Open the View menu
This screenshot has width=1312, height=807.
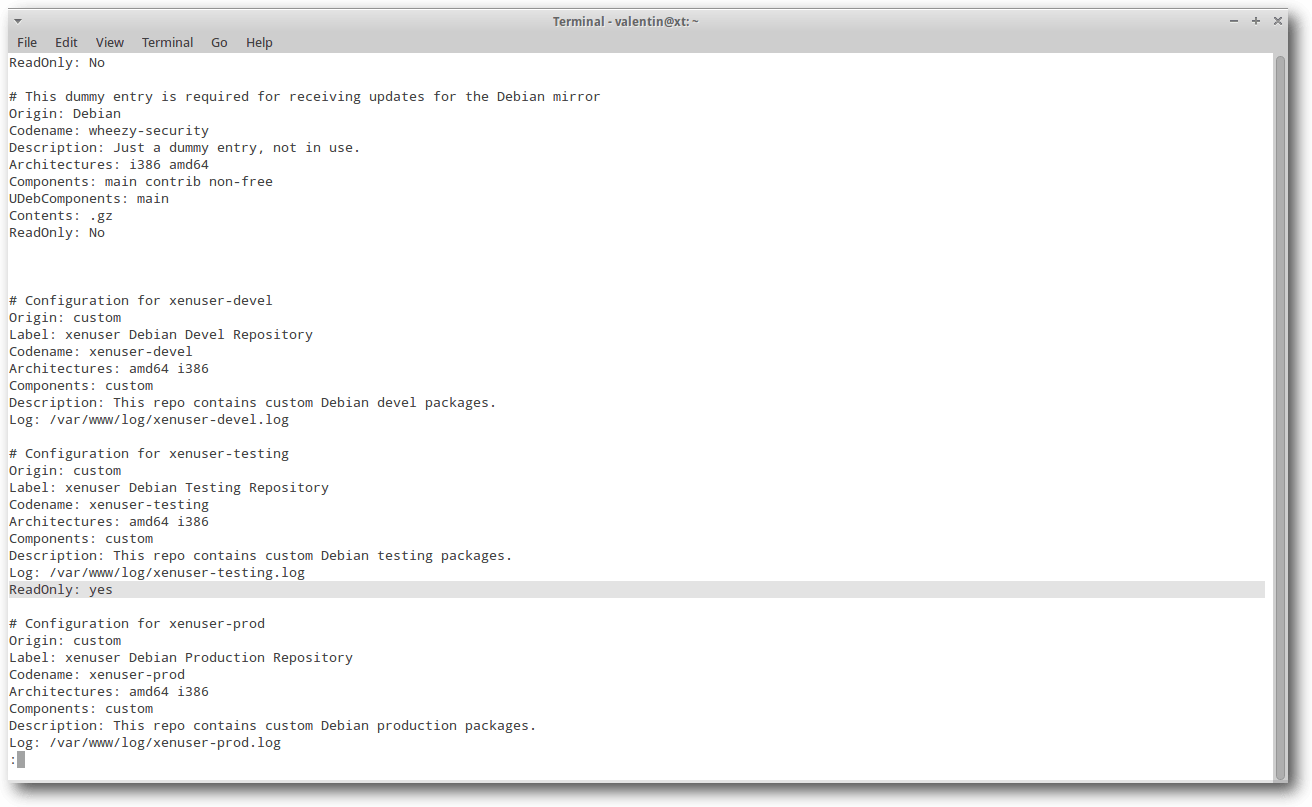tap(110, 42)
